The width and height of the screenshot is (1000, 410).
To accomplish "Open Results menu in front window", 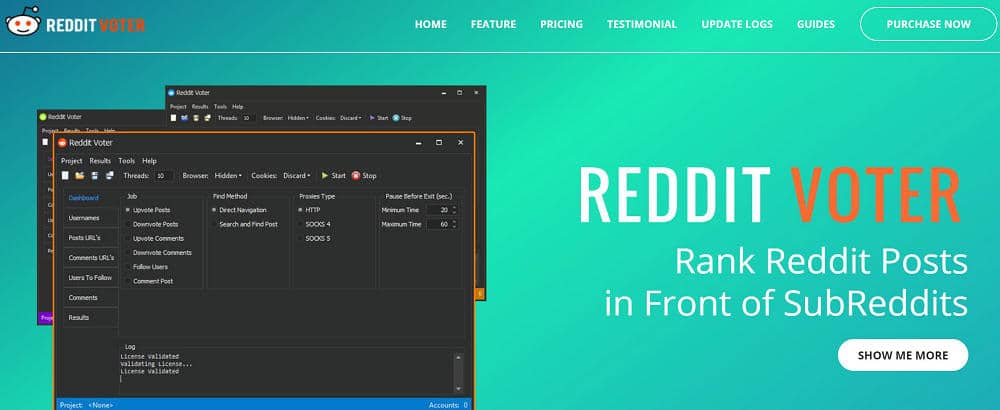I will (x=100, y=161).
